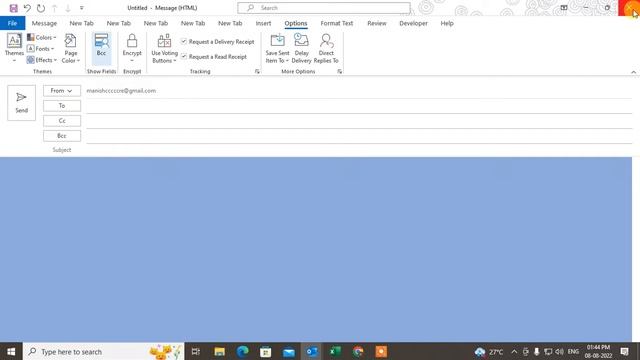Open theme Effects dropdown
640x360 pixels.
tap(42, 60)
